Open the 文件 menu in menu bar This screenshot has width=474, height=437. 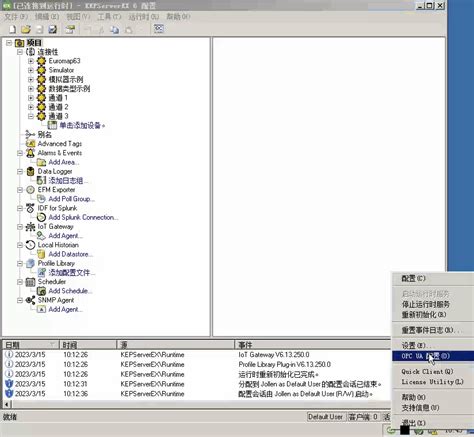16,16
